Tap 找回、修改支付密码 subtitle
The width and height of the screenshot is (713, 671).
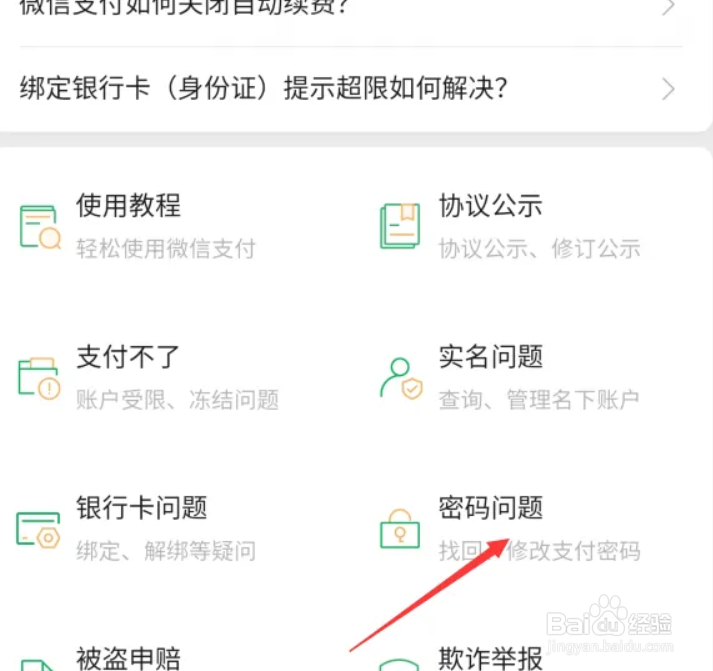pos(540,551)
